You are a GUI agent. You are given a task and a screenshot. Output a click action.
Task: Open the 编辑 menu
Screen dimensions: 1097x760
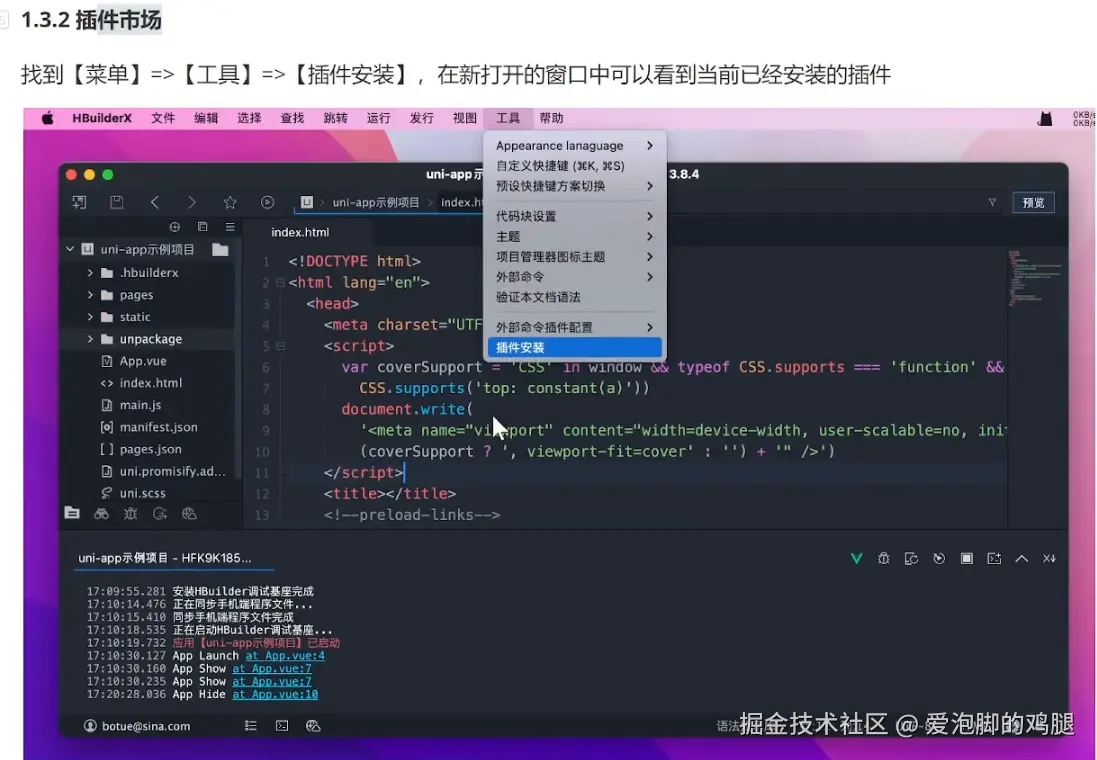(206, 118)
